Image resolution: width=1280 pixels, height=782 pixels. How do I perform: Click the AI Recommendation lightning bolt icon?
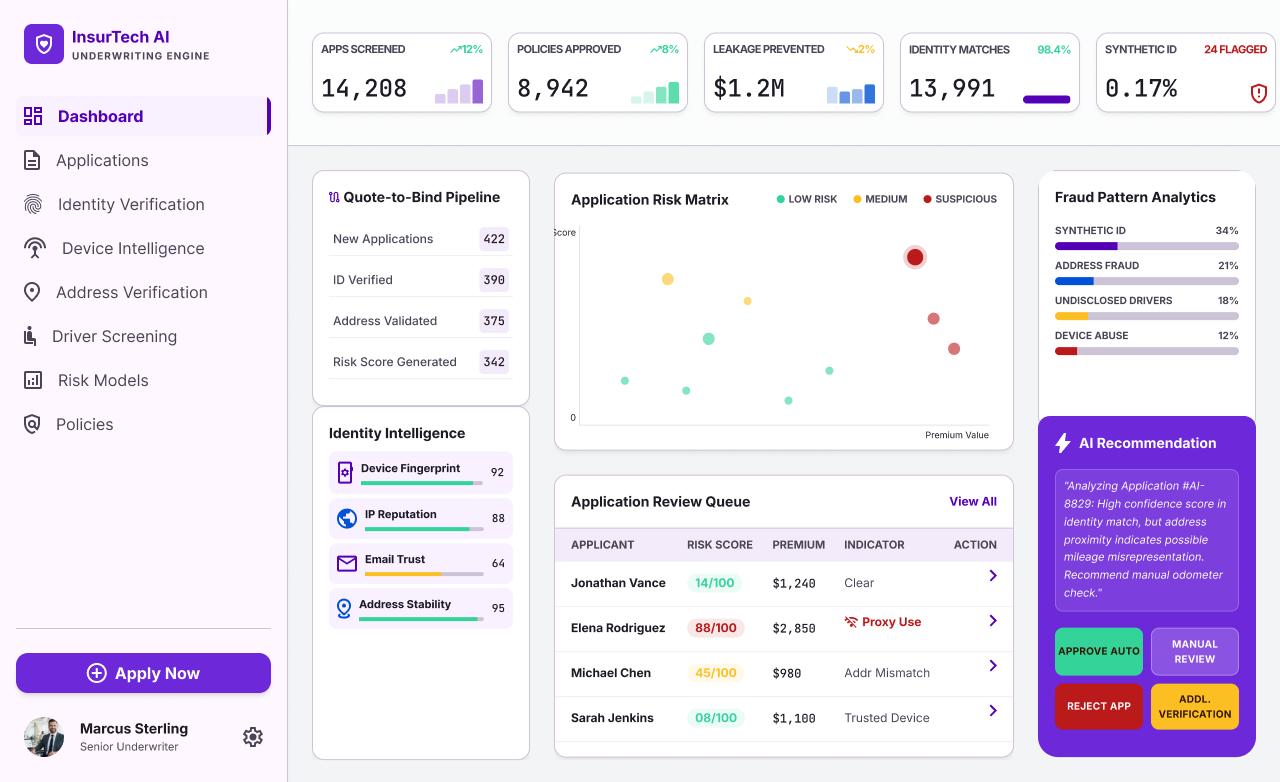click(x=1063, y=443)
